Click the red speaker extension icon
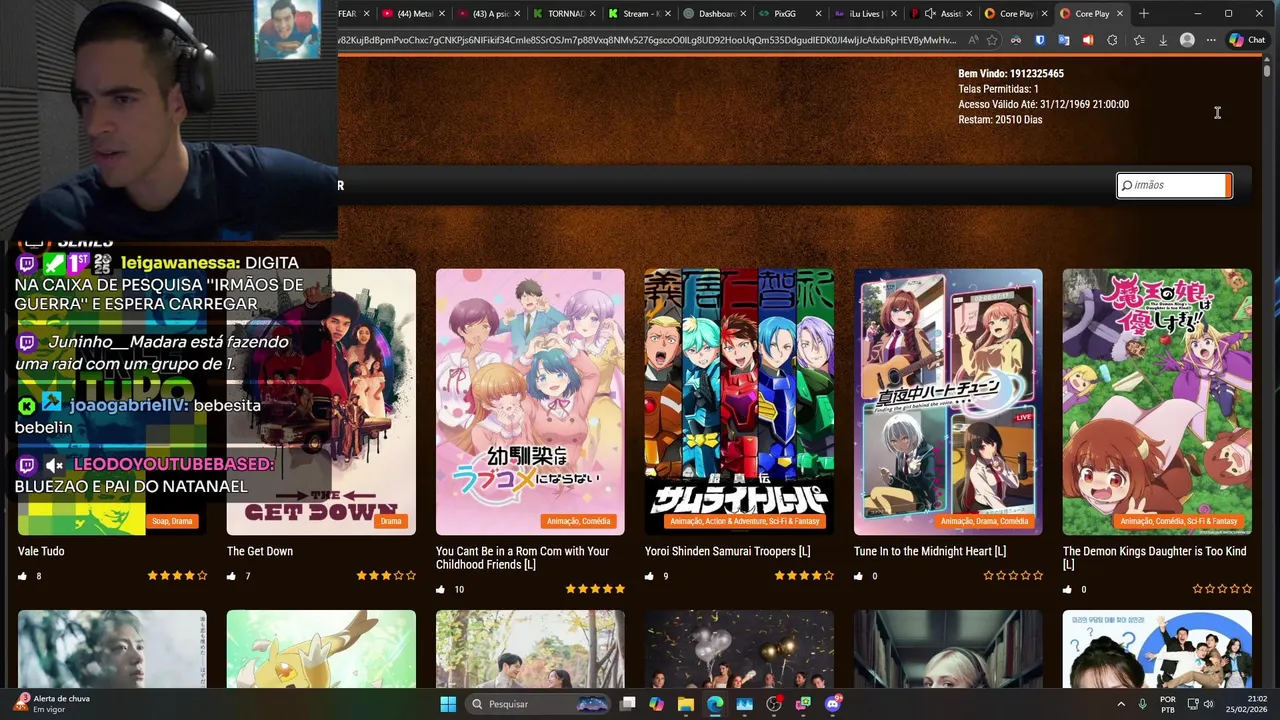Screen dimensions: 1280x720 tap(1088, 40)
